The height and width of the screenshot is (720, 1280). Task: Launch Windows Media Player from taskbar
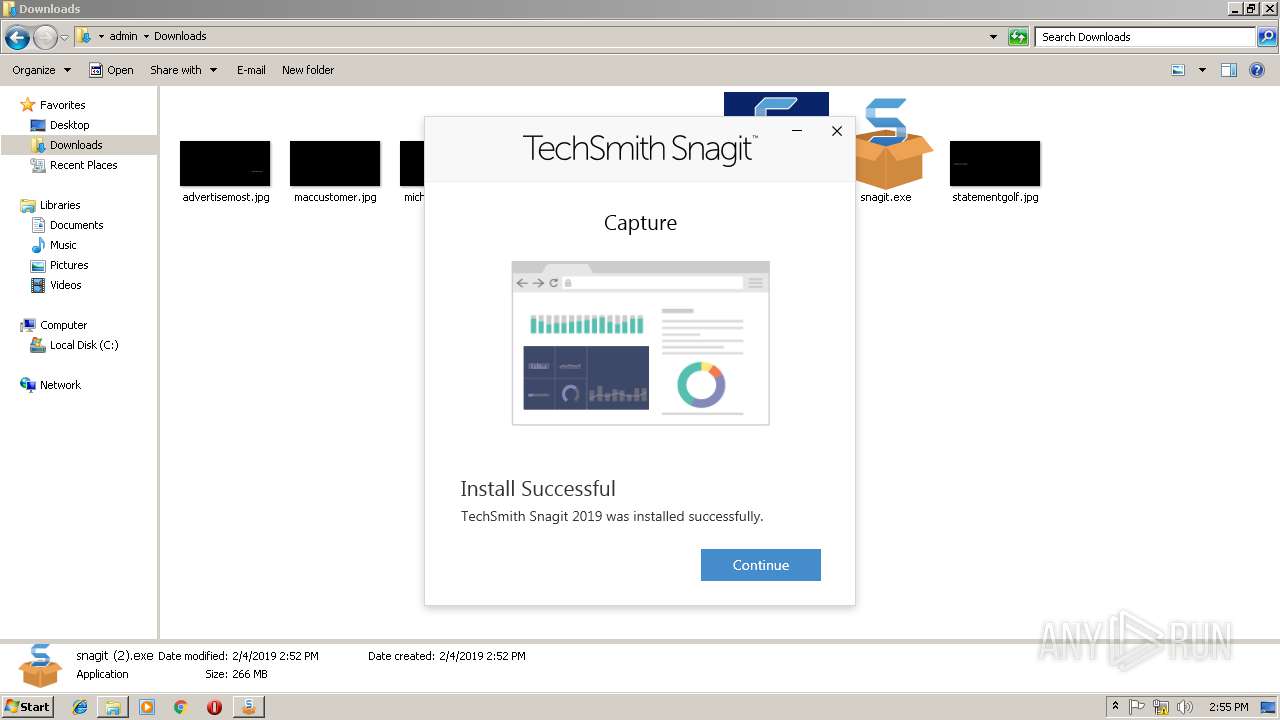(147, 707)
